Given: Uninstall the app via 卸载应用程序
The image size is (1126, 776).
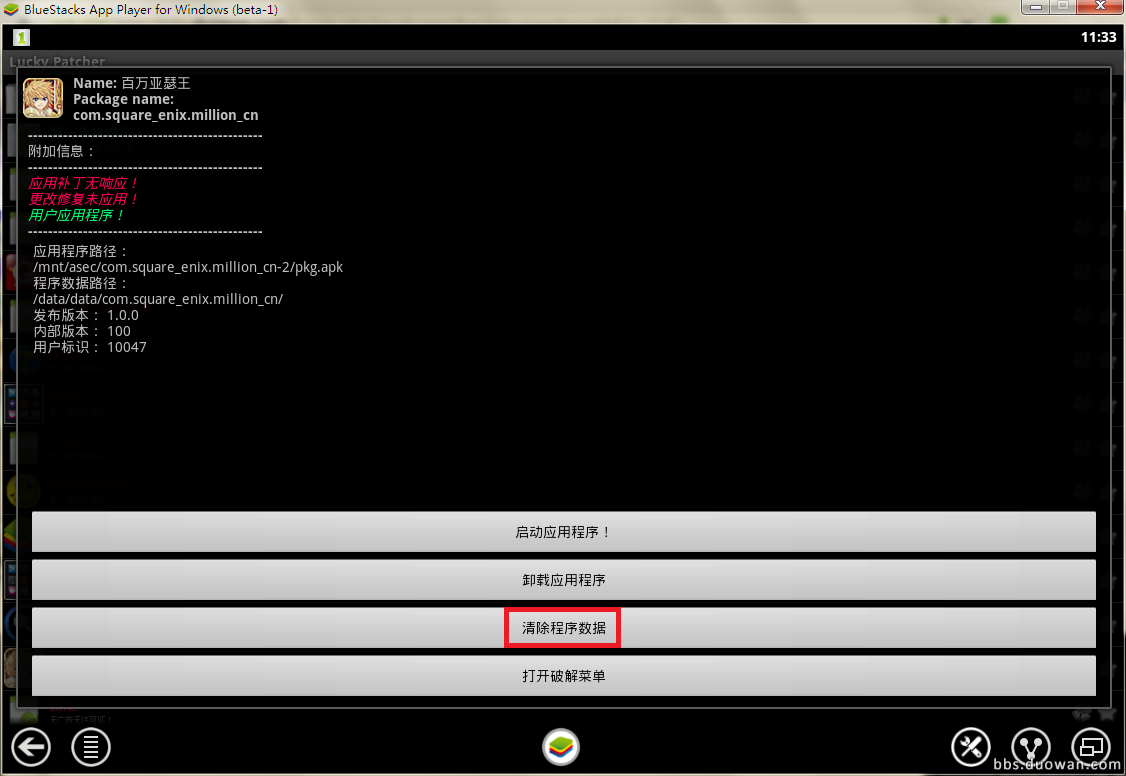Looking at the screenshot, I should (x=564, y=580).
